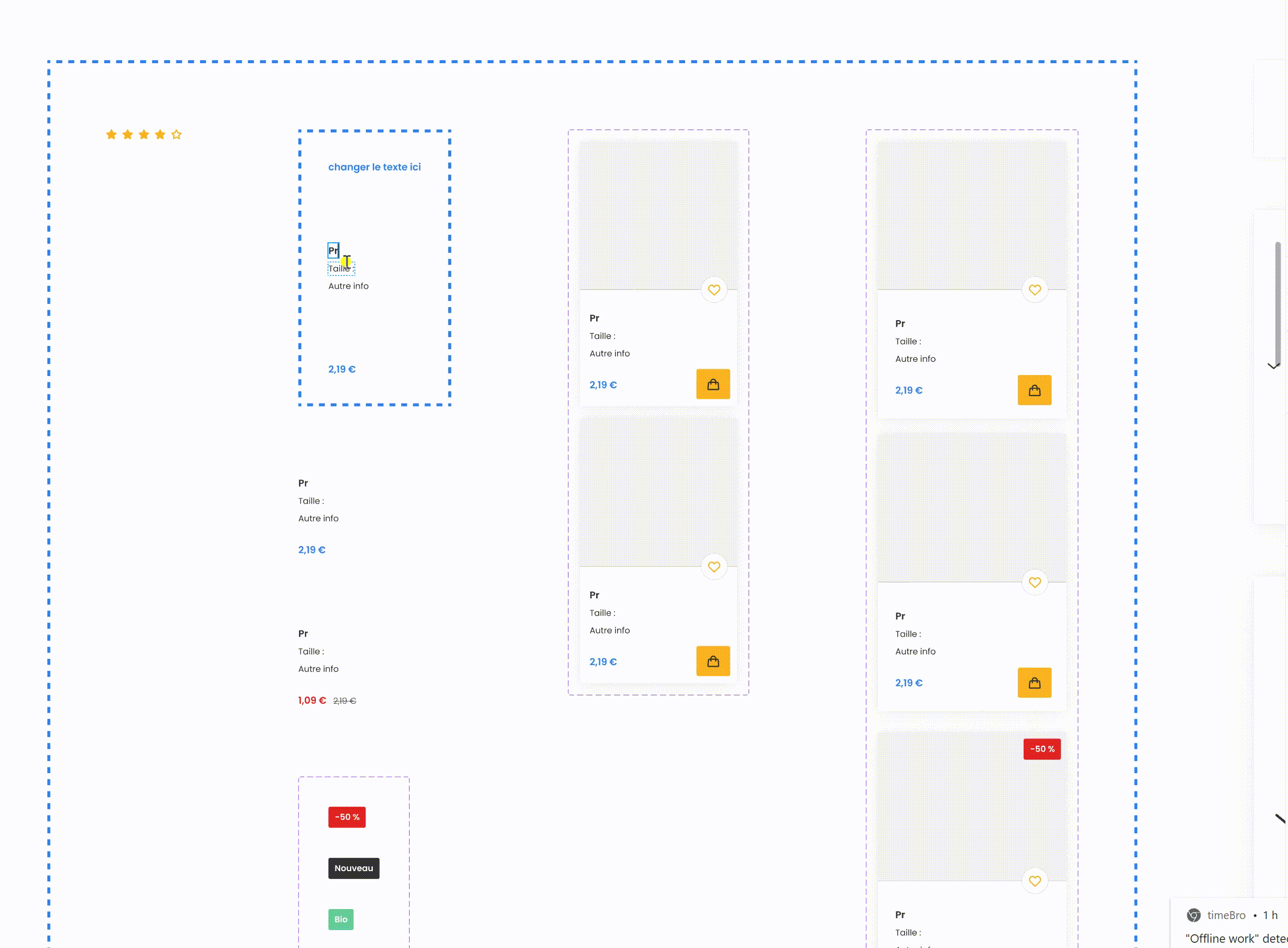Click heart icon on second right-column card
The image size is (1288, 948).
tap(1034, 582)
